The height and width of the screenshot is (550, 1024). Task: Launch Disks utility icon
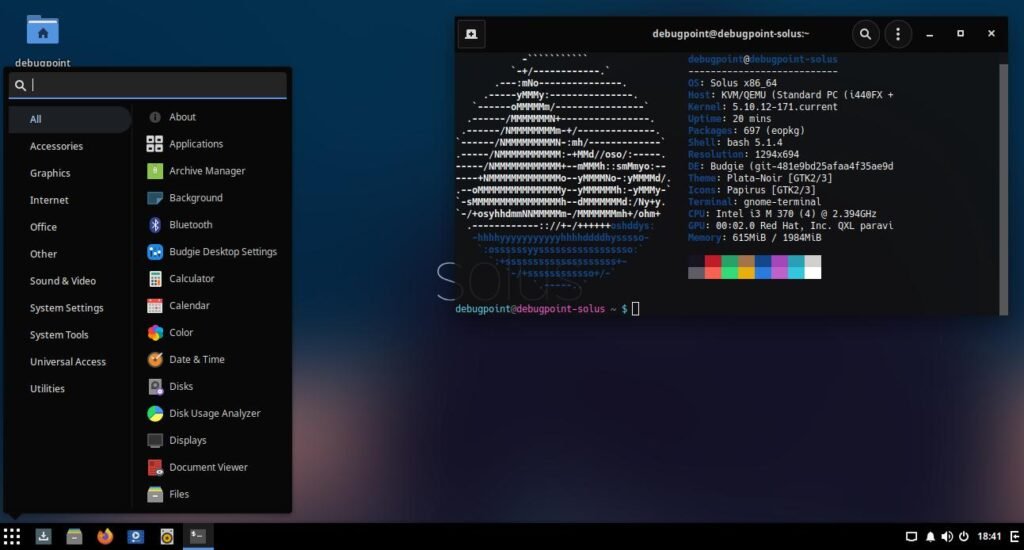(x=155, y=387)
